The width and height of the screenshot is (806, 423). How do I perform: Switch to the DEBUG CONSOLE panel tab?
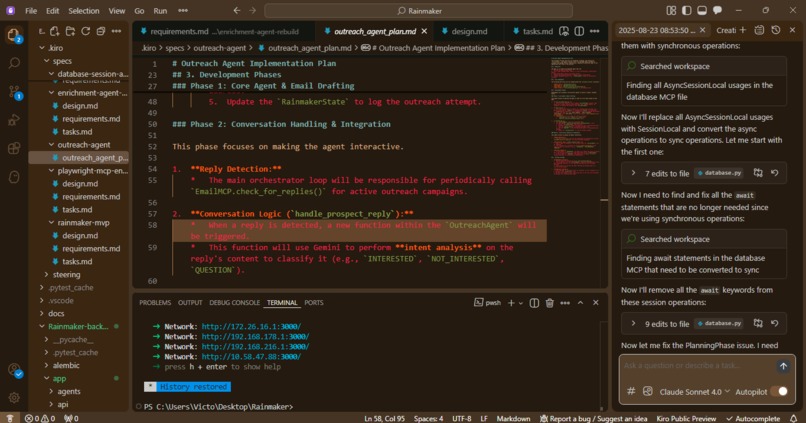coord(234,303)
